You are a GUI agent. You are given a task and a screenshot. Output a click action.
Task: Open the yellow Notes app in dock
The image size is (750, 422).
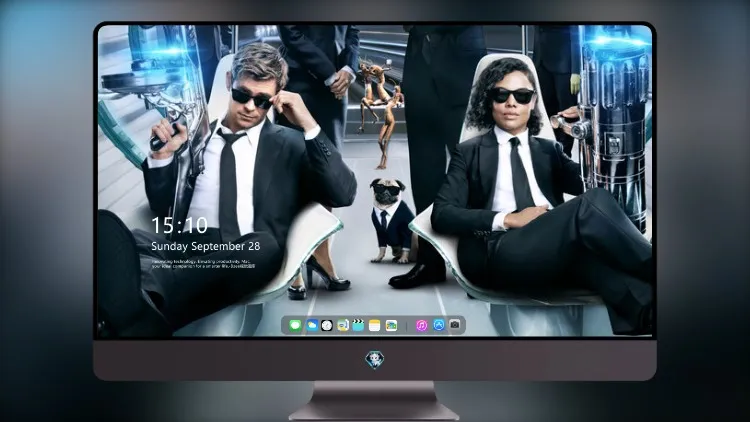[x=375, y=326]
